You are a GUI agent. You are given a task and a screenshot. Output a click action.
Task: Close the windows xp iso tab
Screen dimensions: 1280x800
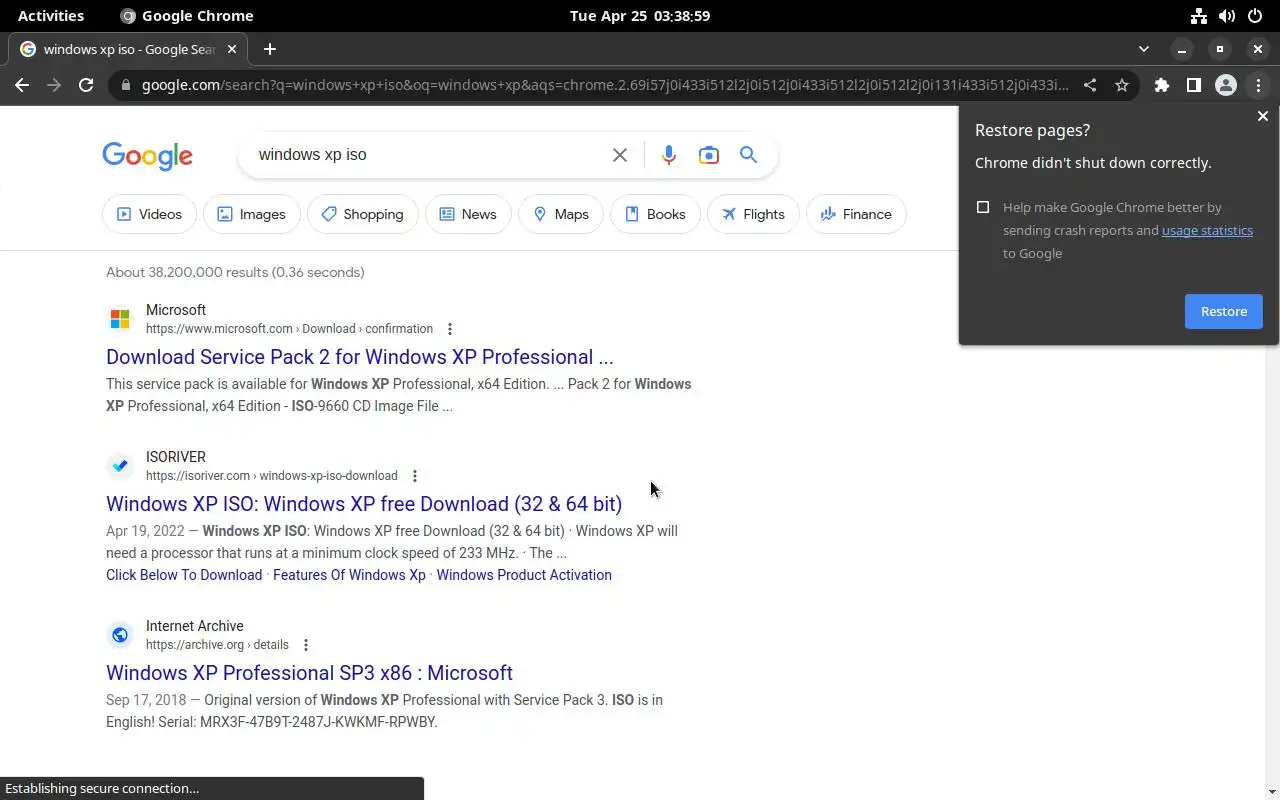point(232,49)
